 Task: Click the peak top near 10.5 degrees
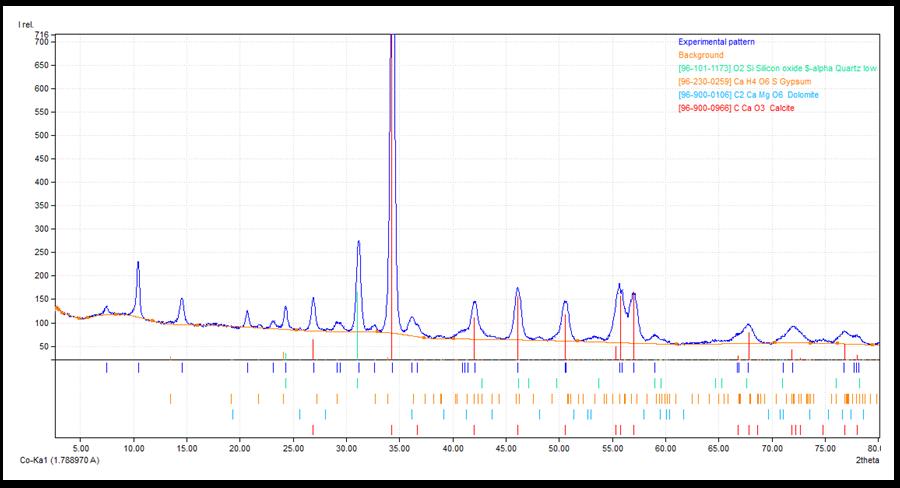[138, 262]
